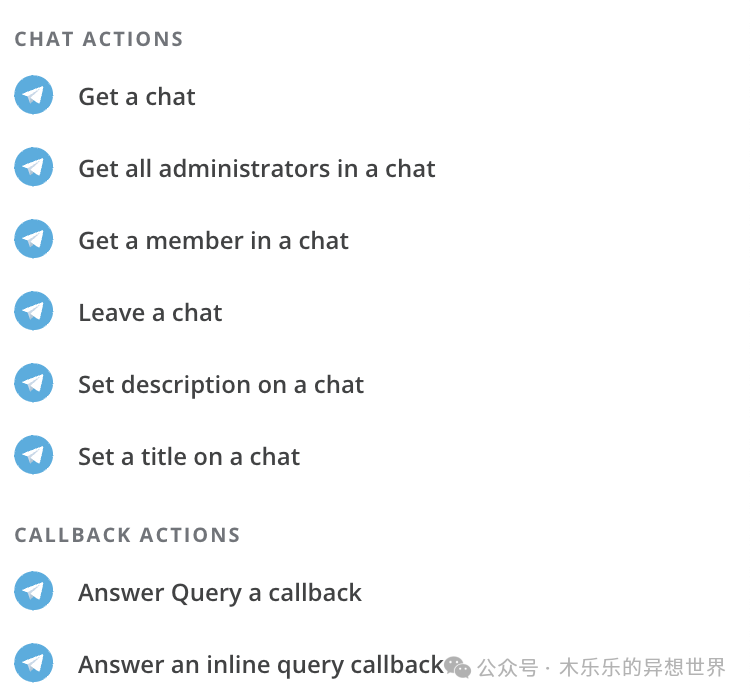
Task: Choose the icon next to Set description on a chat
Action: (x=33, y=383)
